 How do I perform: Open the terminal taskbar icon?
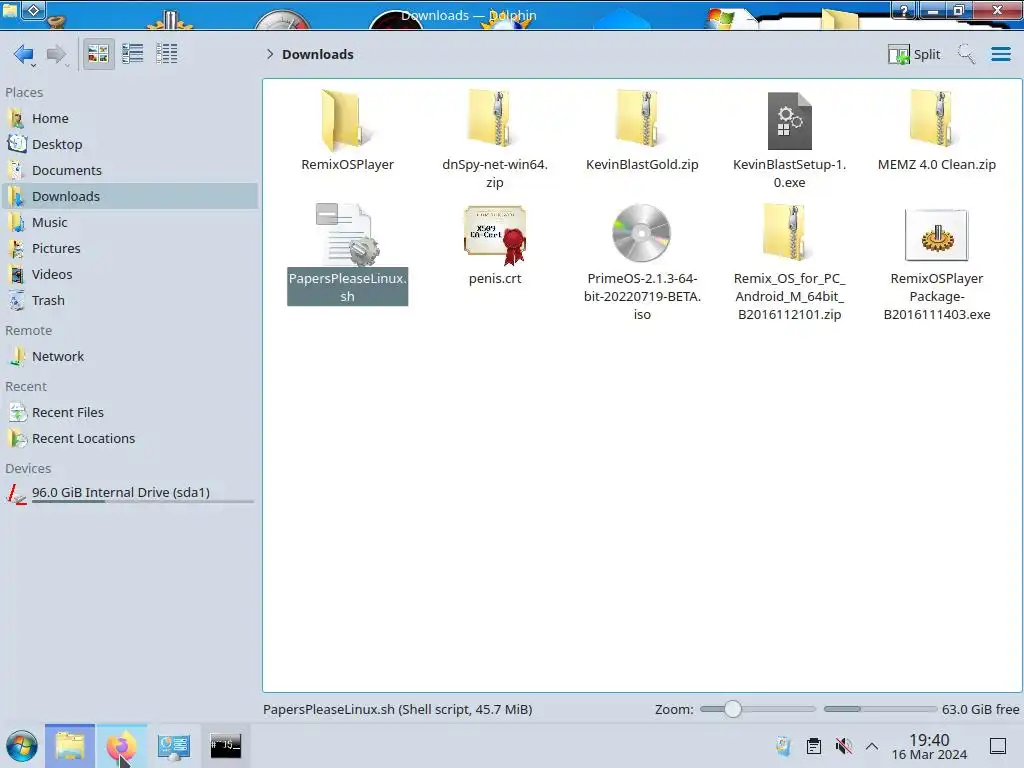point(225,745)
